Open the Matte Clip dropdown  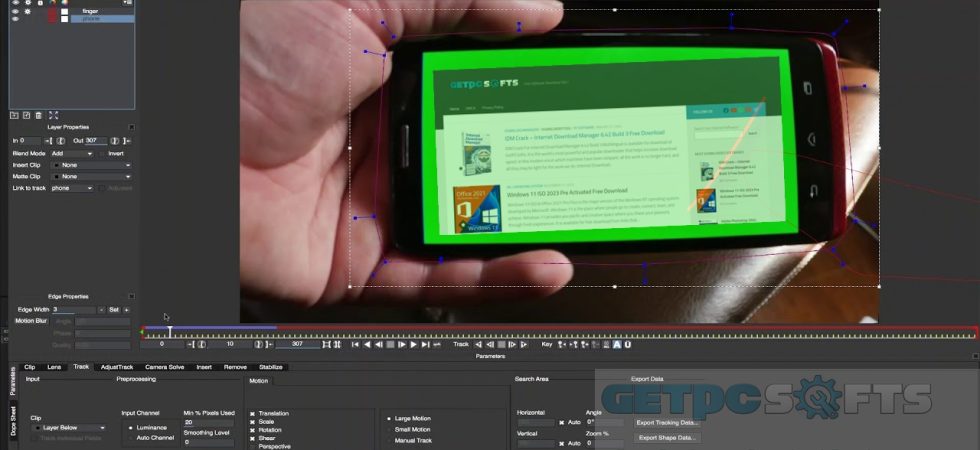pos(91,176)
